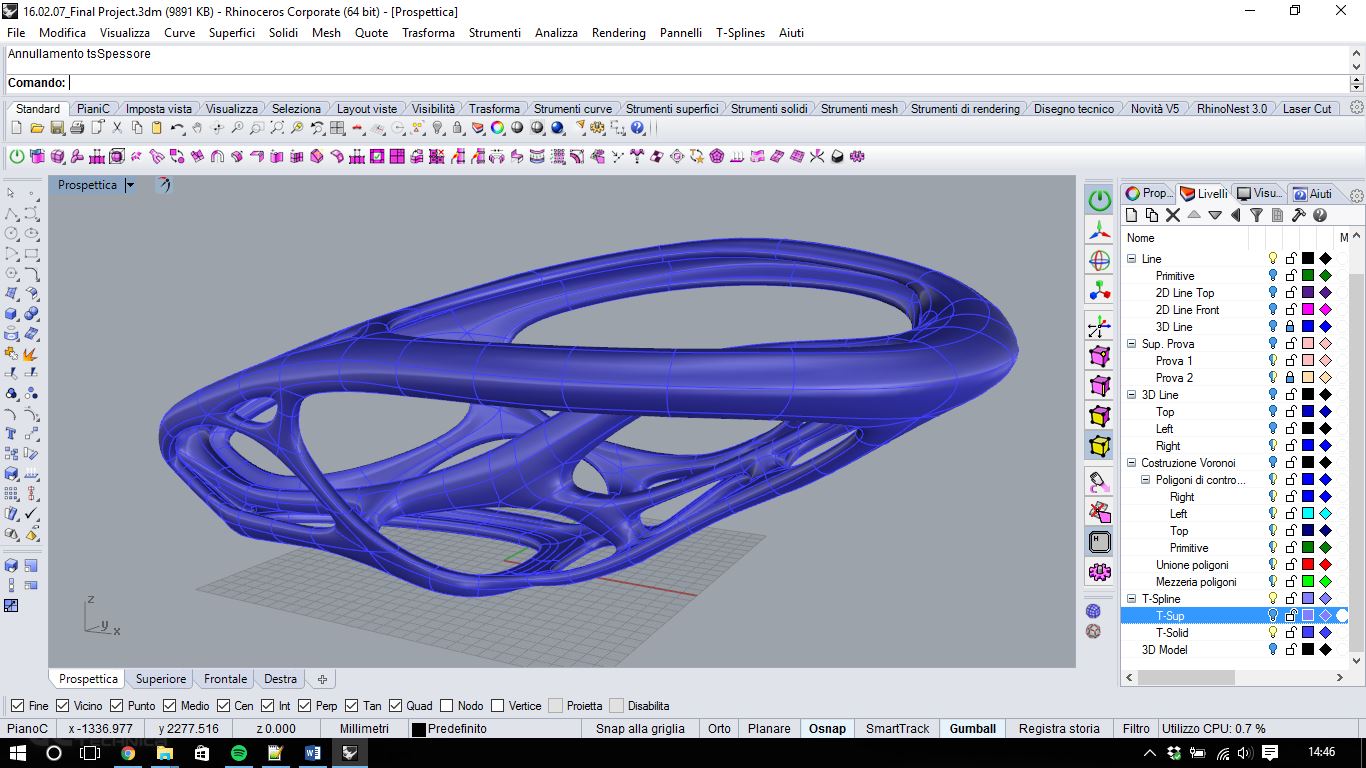Select the Text T tool in left sidebar
The image size is (1366, 768).
[x=11, y=433]
